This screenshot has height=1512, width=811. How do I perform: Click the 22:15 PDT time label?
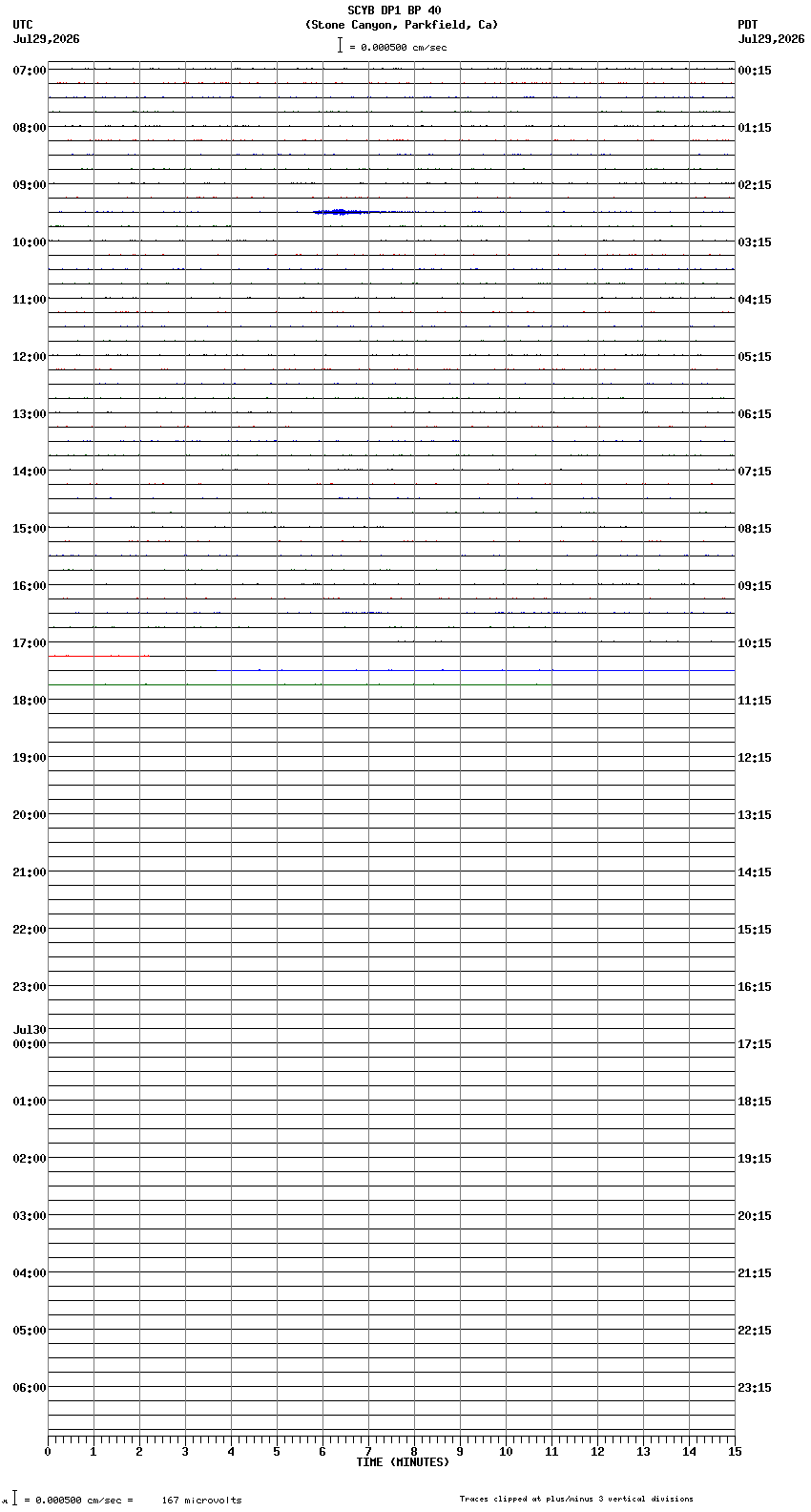pyautogui.click(x=755, y=1331)
